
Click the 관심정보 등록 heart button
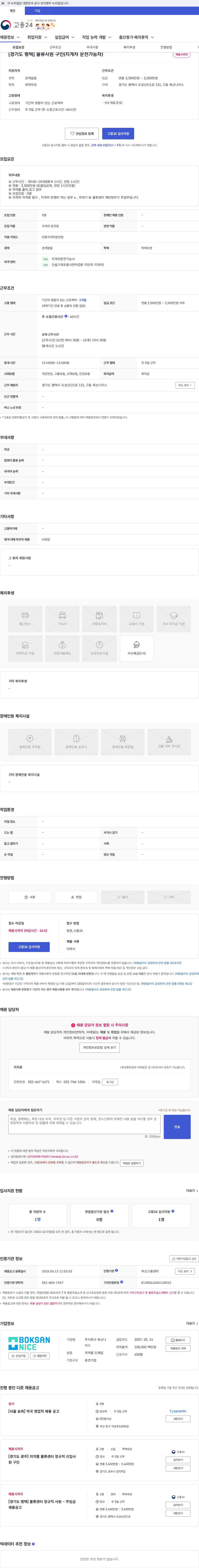(x=81, y=133)
